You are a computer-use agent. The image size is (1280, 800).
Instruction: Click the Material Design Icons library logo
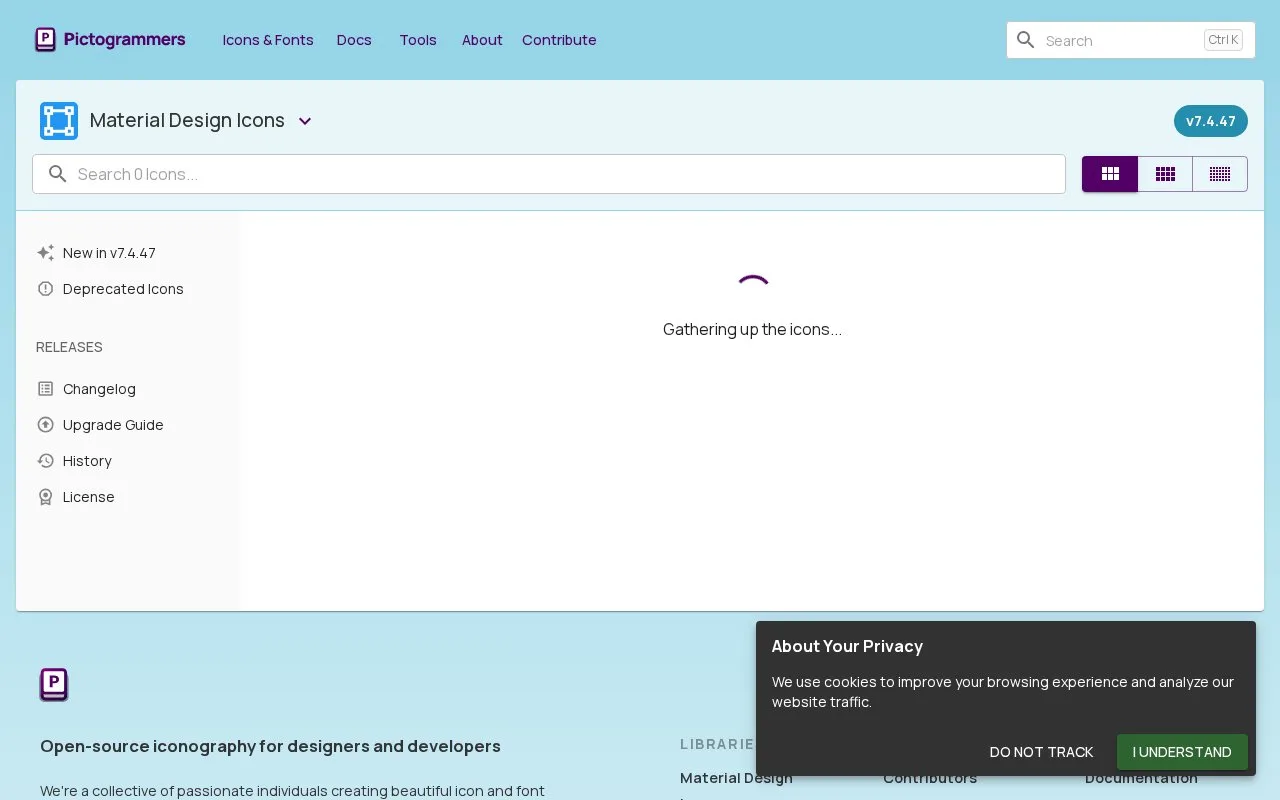point(59,121)
